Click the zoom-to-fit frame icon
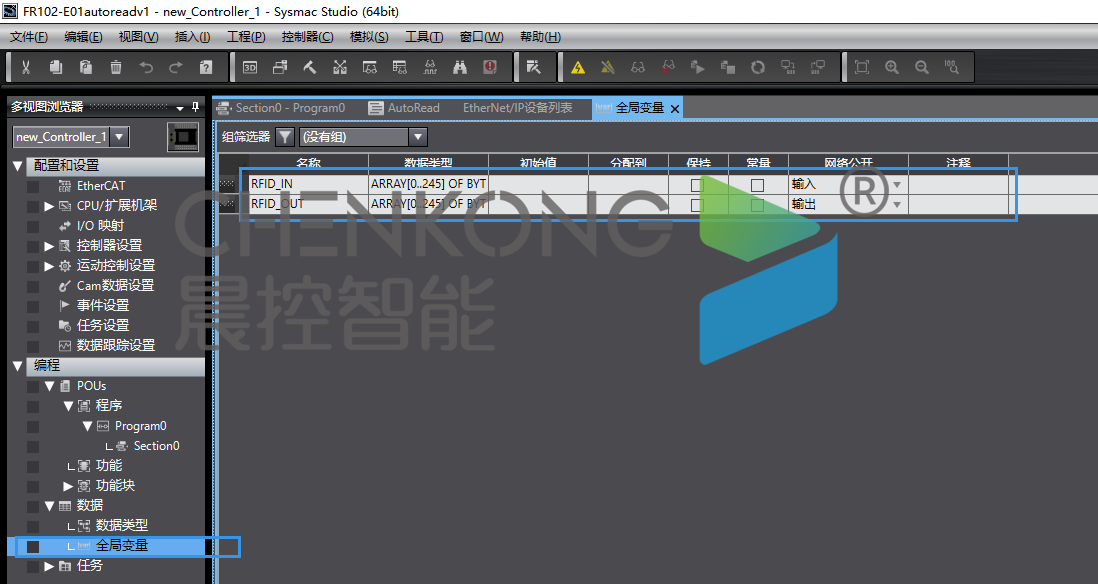This screenshot has height=584, width=1098. click(x=862, y=67)
